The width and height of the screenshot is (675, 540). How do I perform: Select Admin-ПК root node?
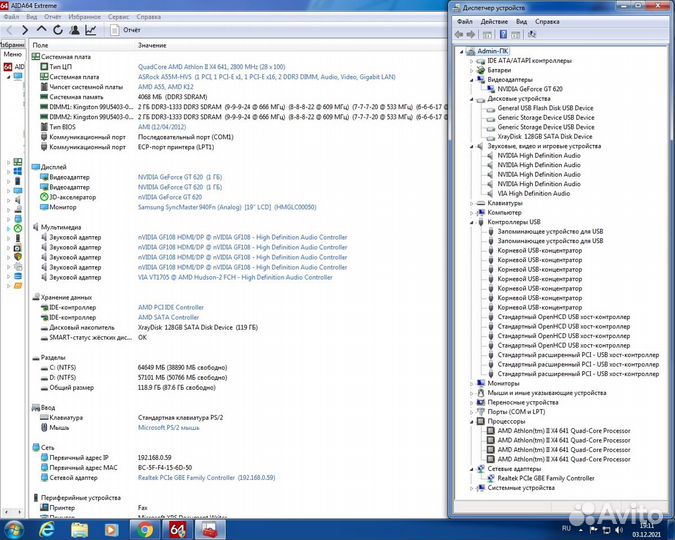tap(492, 51)
